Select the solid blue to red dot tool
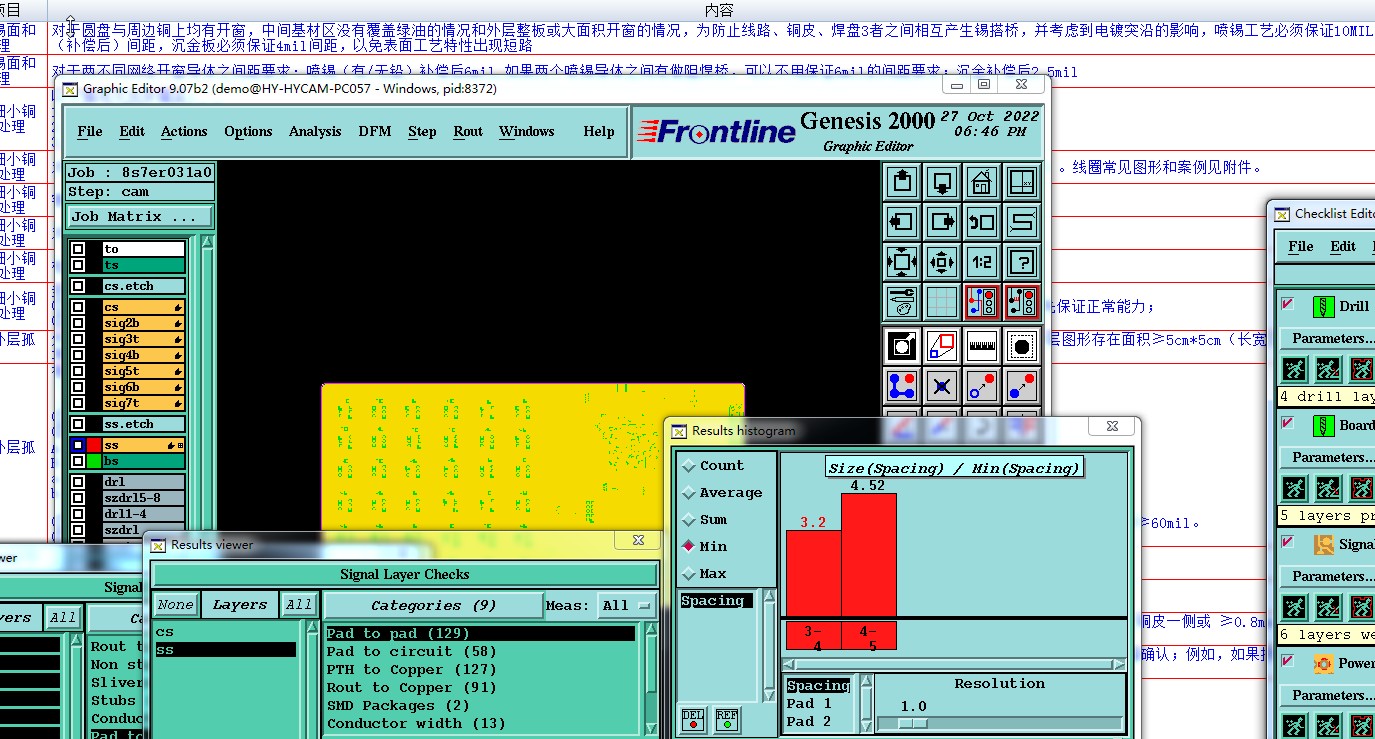The width and height of the screenshot is (1375, 739). 1021,386
